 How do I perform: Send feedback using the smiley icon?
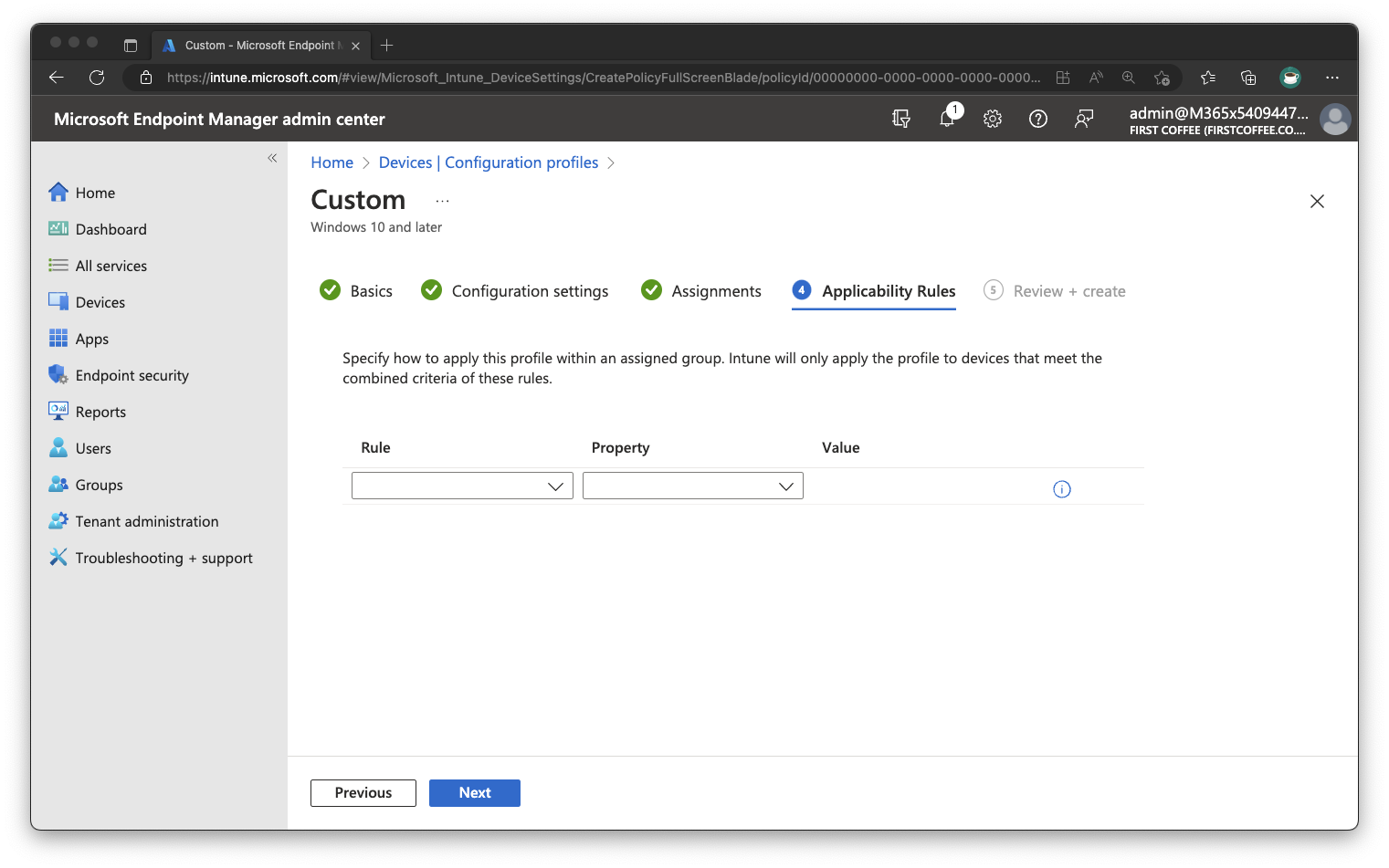tap(1084, 118)
